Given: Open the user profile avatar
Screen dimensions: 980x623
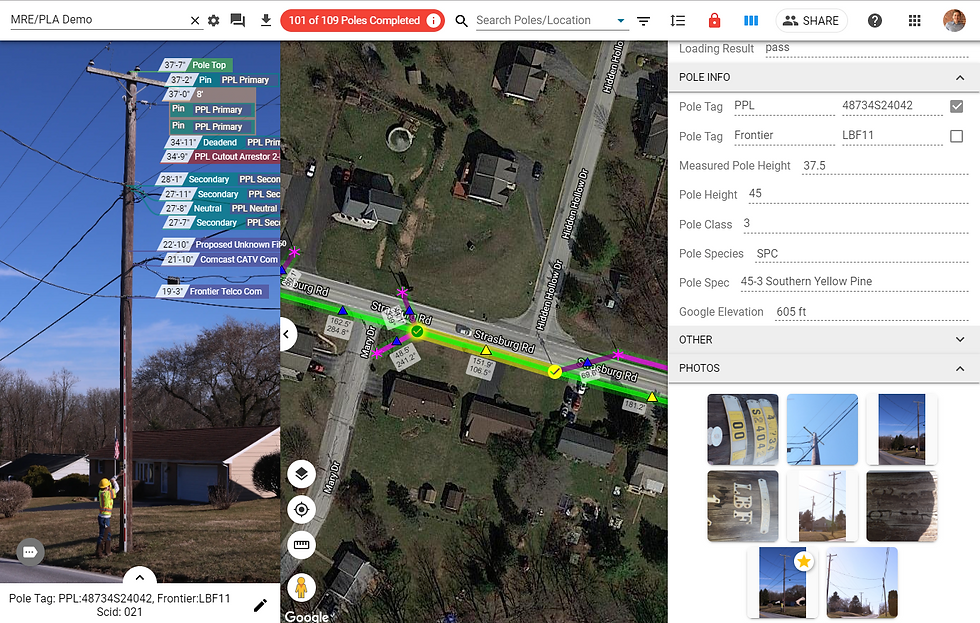Looking at the screenshot, I should 954,21.
